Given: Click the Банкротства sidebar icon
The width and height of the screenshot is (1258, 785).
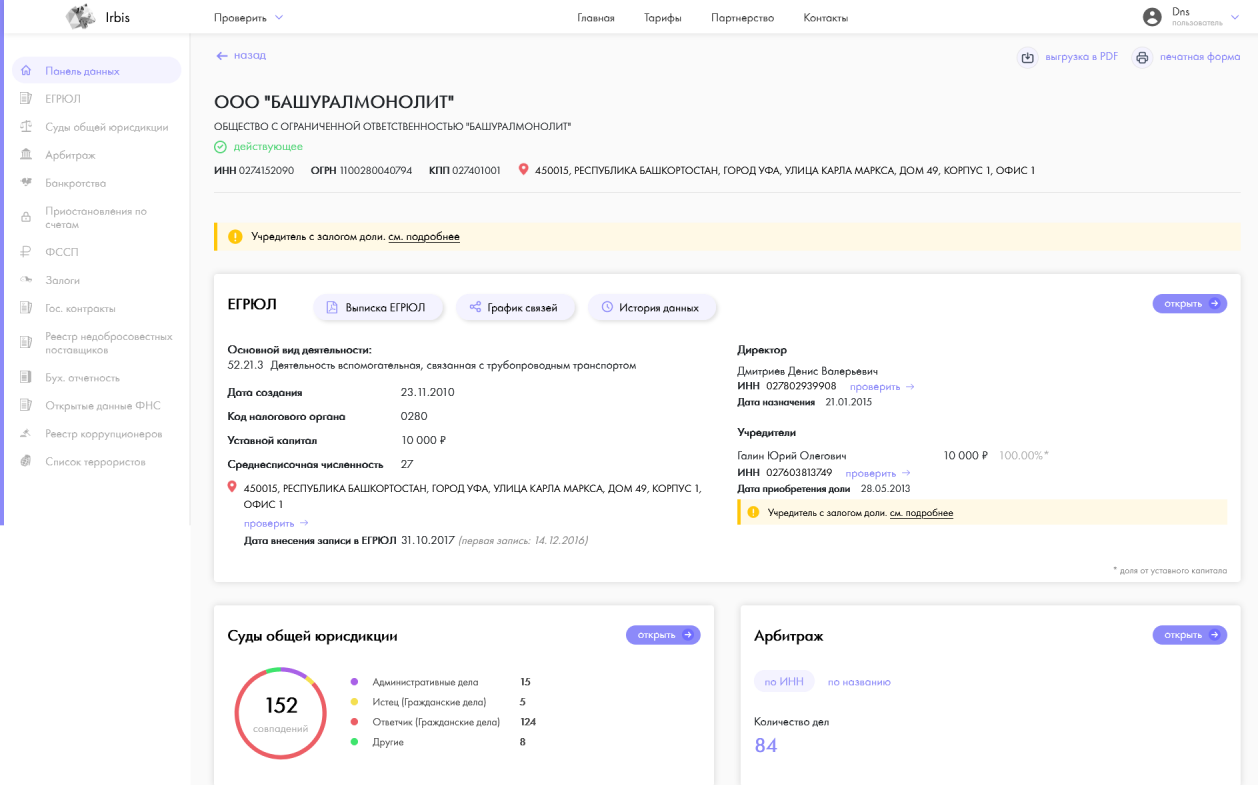Looking at the screenshot, I should click(x=26, y=183).
